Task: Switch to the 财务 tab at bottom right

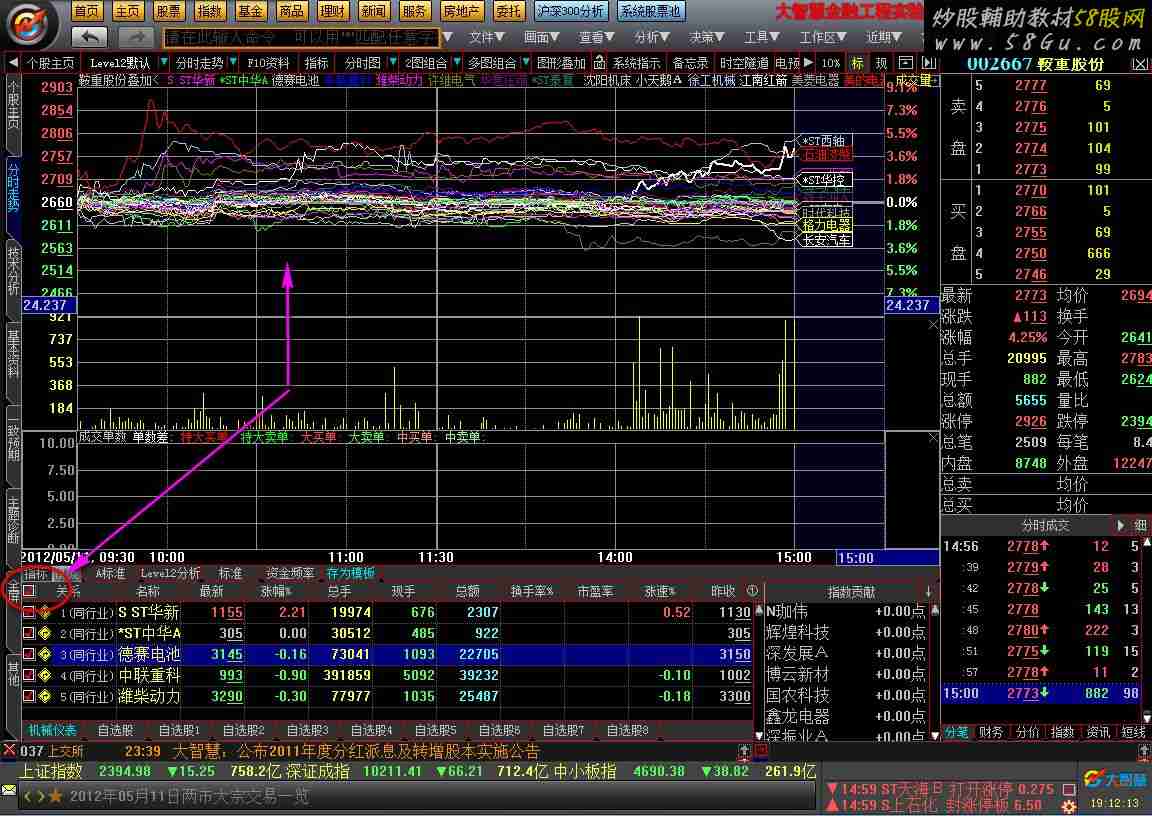Action: click(x=991, y=732)
